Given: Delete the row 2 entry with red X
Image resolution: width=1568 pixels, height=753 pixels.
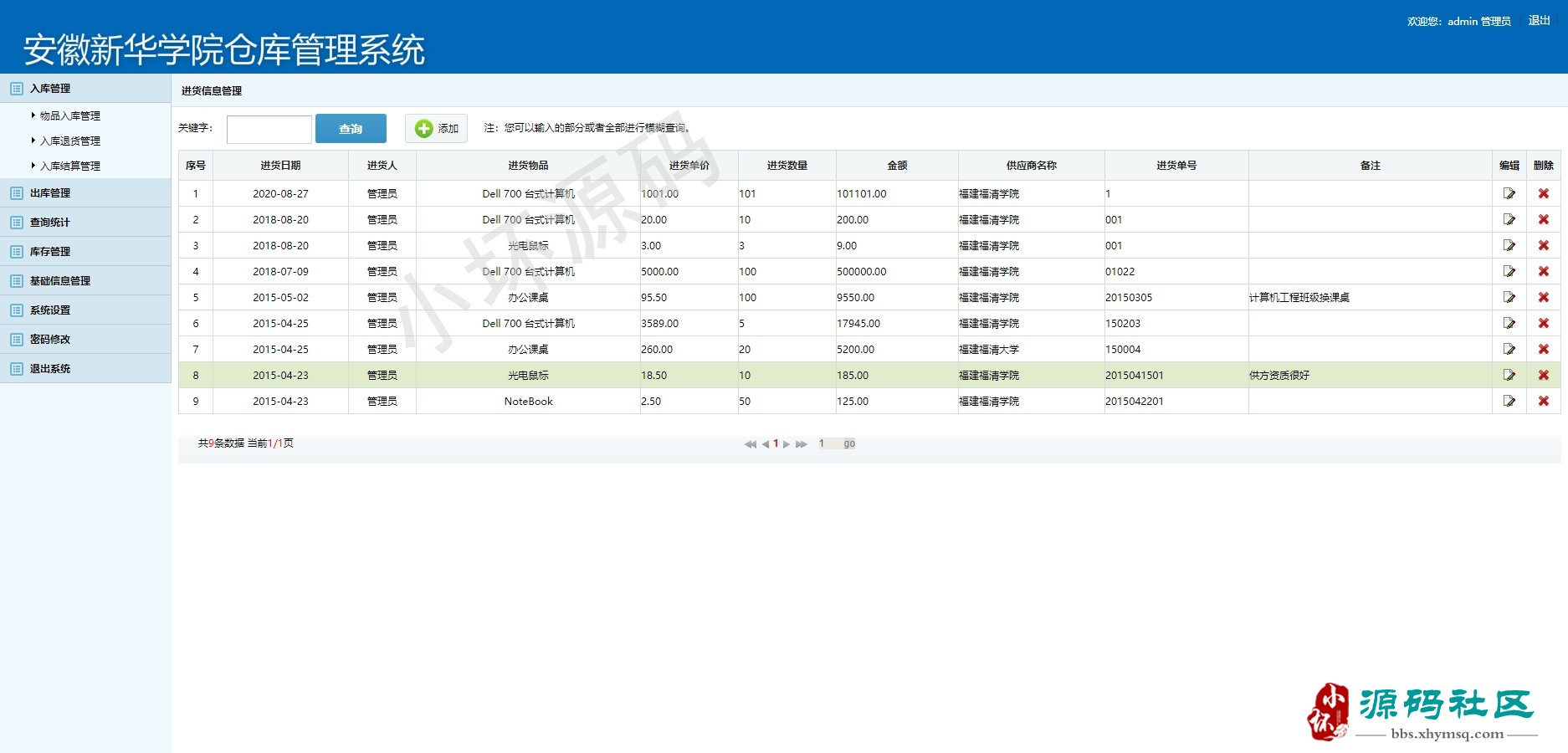Looking at the screenshot, I should 1543,219.
